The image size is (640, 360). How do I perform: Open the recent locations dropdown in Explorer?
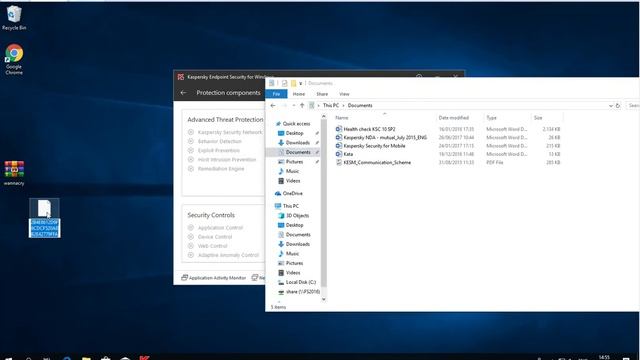293,106
